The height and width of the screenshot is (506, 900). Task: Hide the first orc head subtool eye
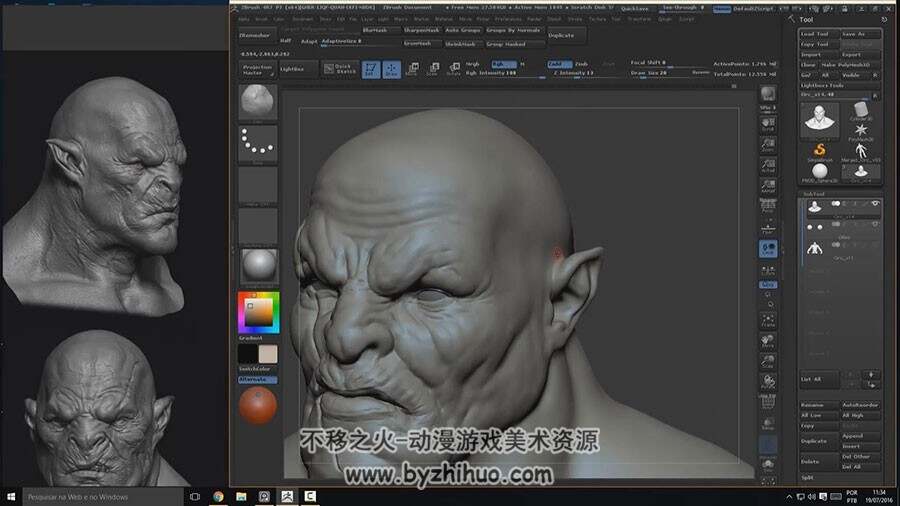coord(875,204)
